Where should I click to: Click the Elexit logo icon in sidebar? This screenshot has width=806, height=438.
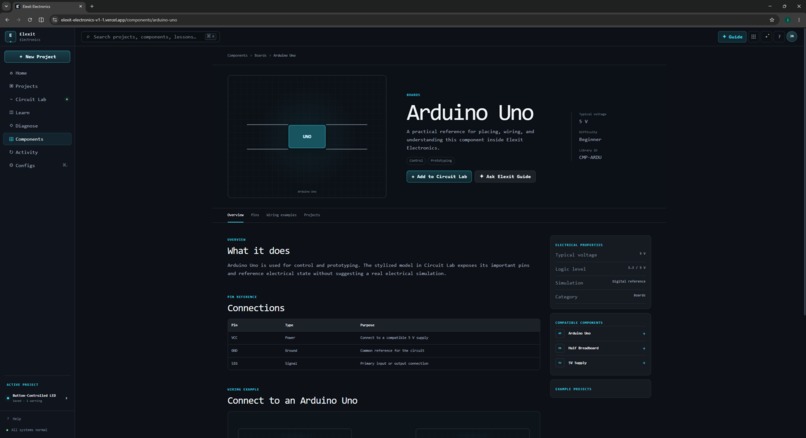tap(10, 36)
